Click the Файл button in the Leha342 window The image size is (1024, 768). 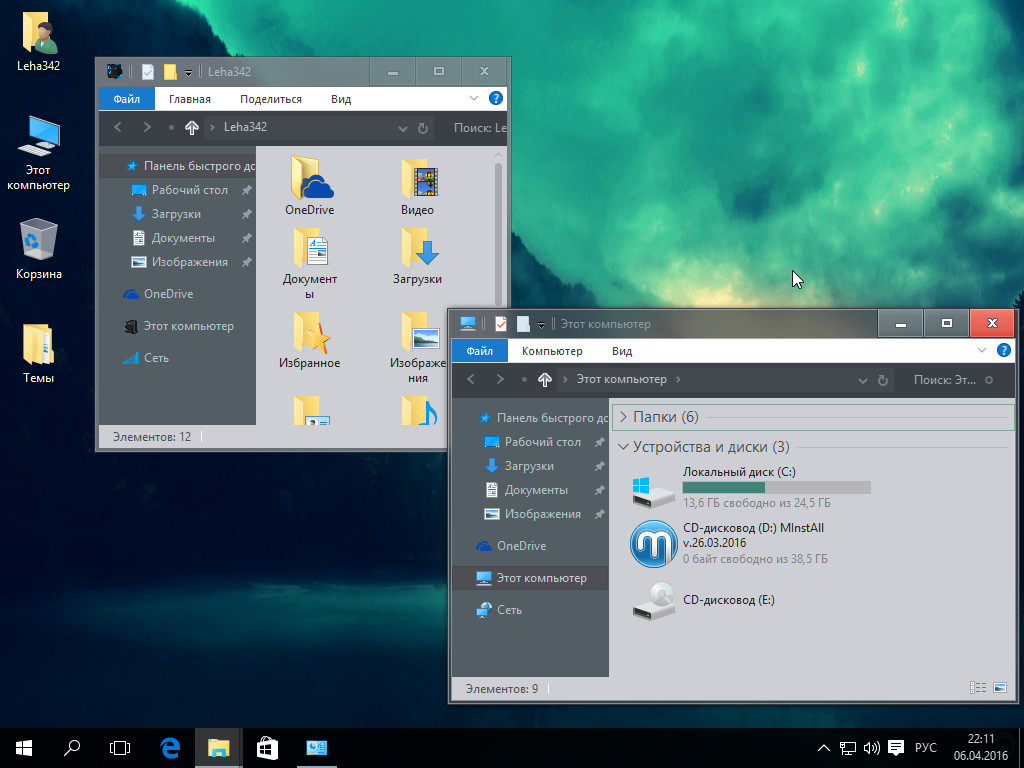[x=126, y=99]
